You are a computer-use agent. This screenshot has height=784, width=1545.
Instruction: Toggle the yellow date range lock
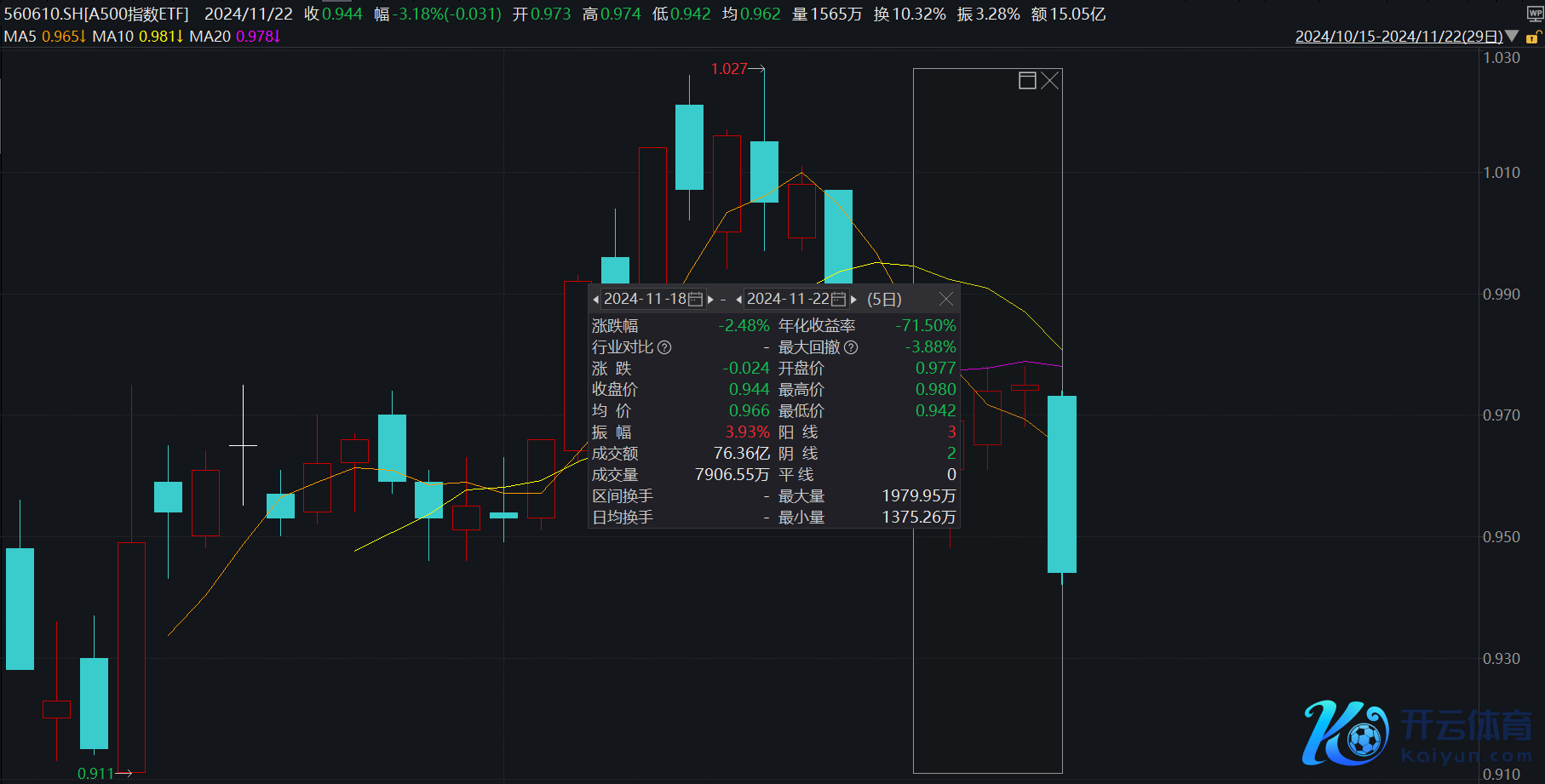pos(1532,37)
